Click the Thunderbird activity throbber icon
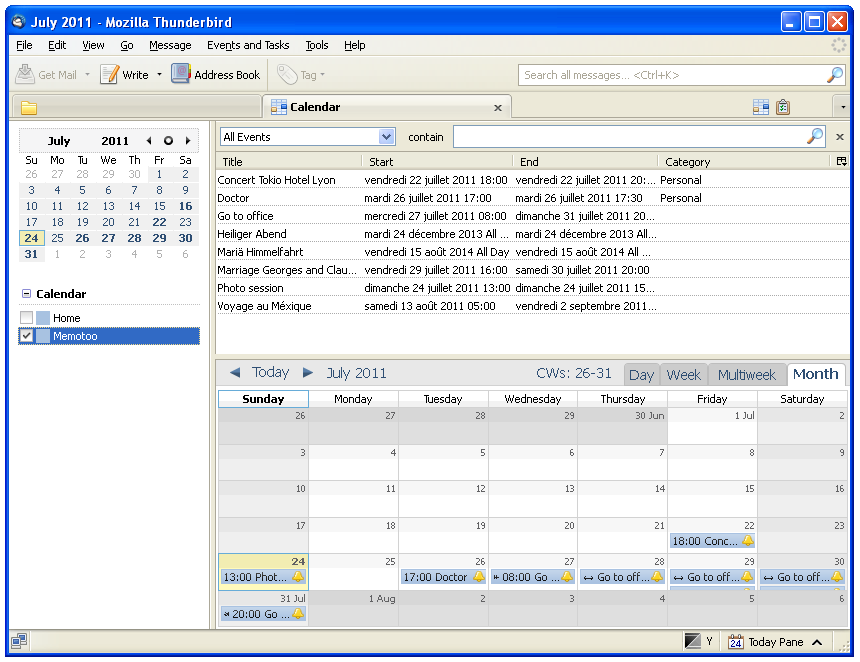The width and height of the screenshot is (860, 662). (x=839, y=46)
